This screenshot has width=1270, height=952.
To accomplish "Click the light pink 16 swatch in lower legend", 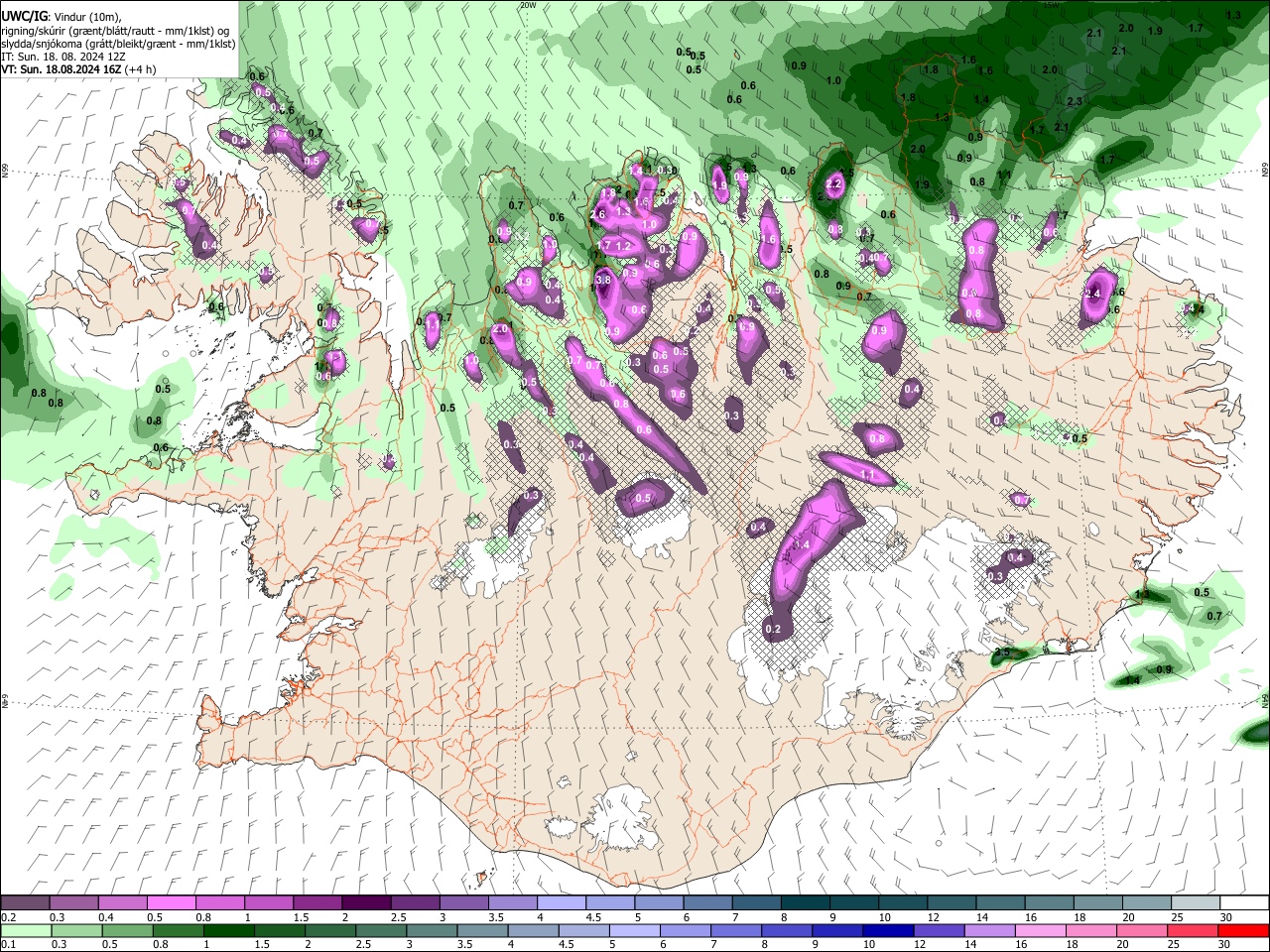I will (x=1040, y=931).
